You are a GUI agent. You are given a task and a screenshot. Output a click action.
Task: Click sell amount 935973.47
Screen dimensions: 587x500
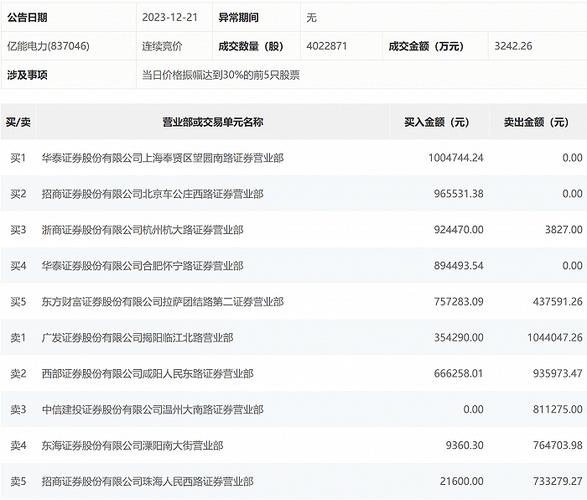click(x=558, y=374)
